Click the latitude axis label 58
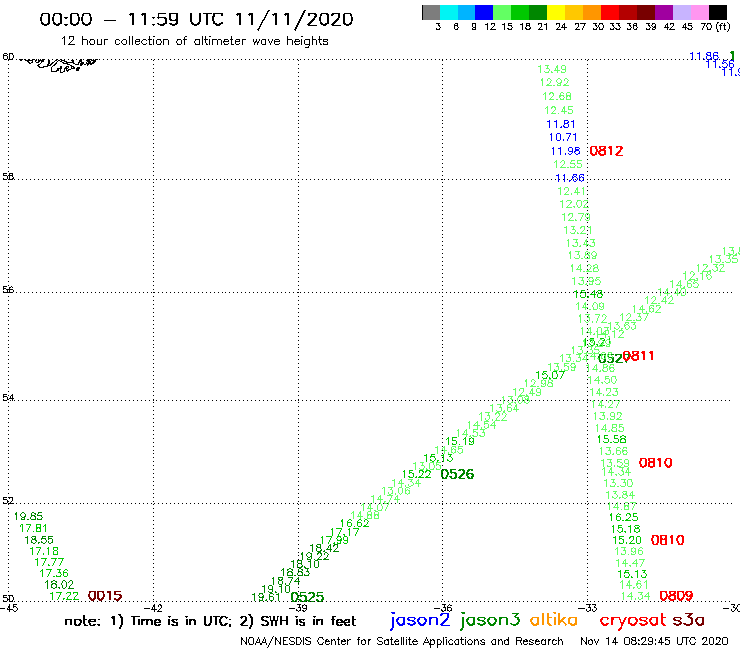Image resolution: width=740 pixels, height=650 pixels. (x=8, y=177)
